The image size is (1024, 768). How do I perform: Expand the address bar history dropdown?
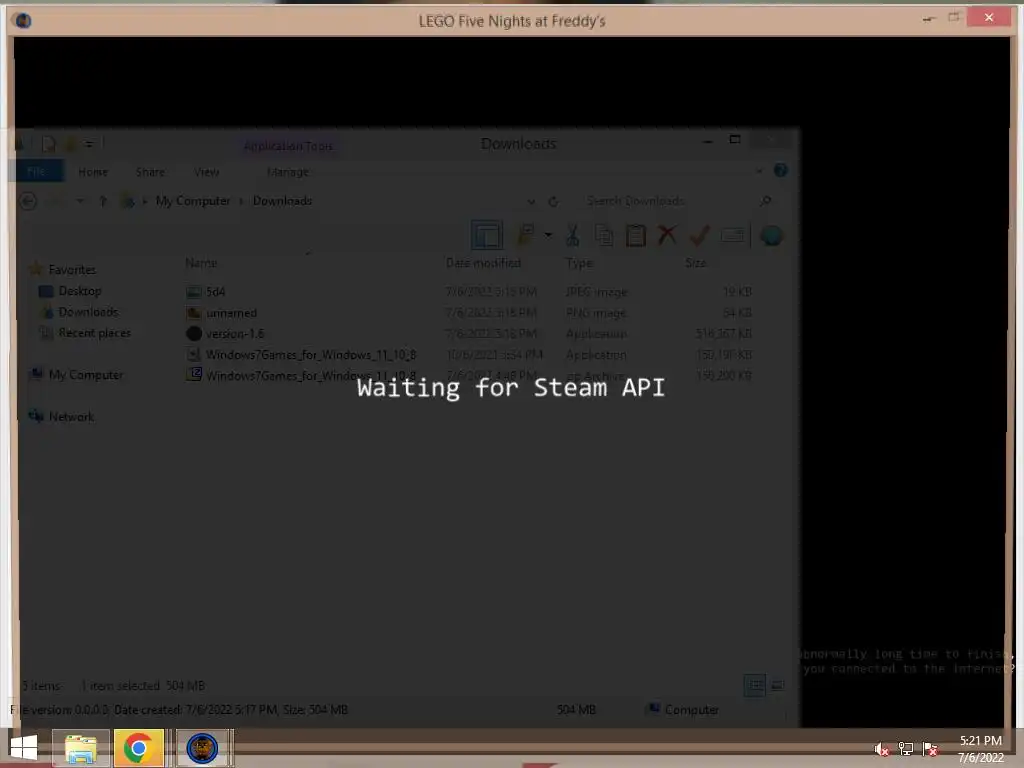531,202
